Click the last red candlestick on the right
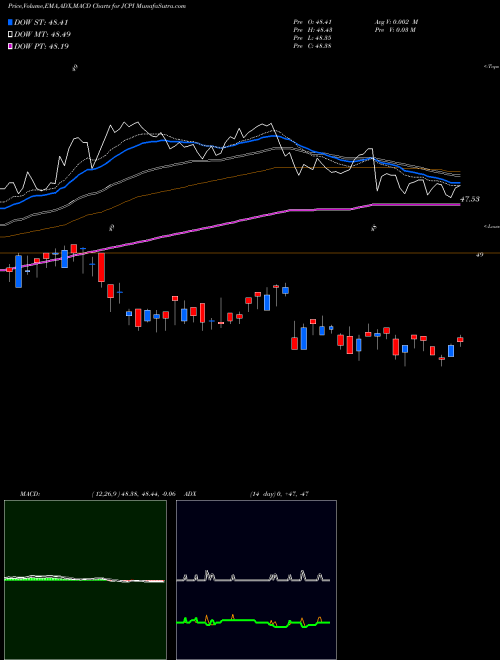 point(460,340)
